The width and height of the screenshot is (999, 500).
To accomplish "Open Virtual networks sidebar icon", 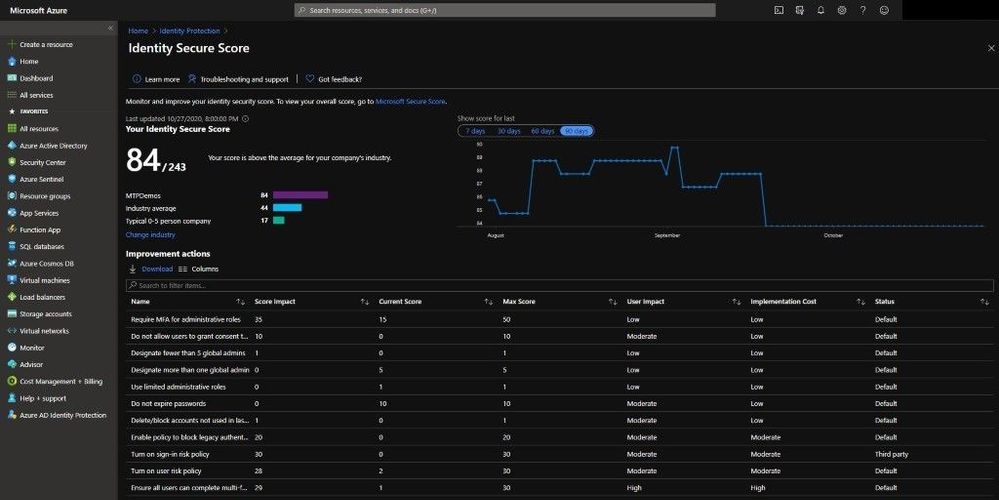I will click(11, 331).
